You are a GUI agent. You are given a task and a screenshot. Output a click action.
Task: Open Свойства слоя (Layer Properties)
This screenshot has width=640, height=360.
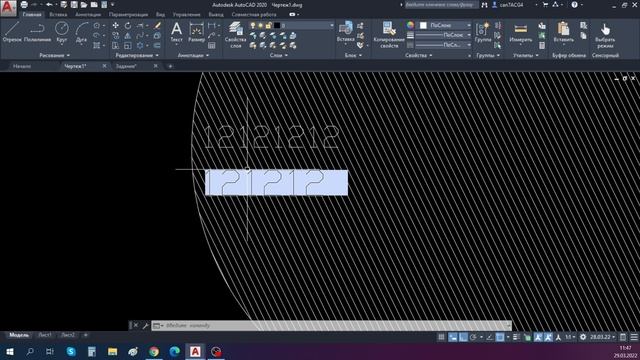pyautogui.click(x=236, y=35)
